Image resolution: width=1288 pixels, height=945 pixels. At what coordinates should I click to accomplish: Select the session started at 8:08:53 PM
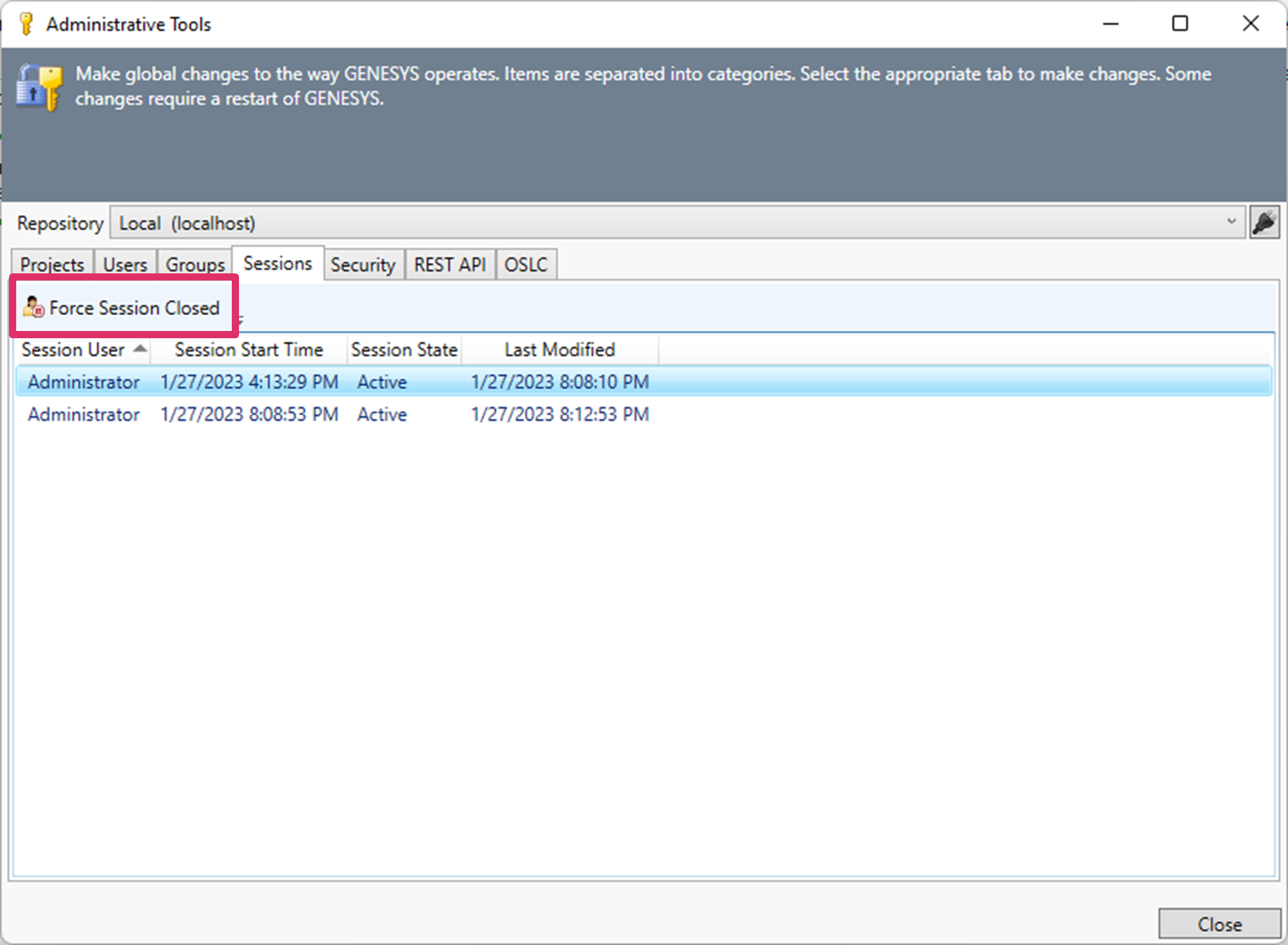[x=249, y=415]
